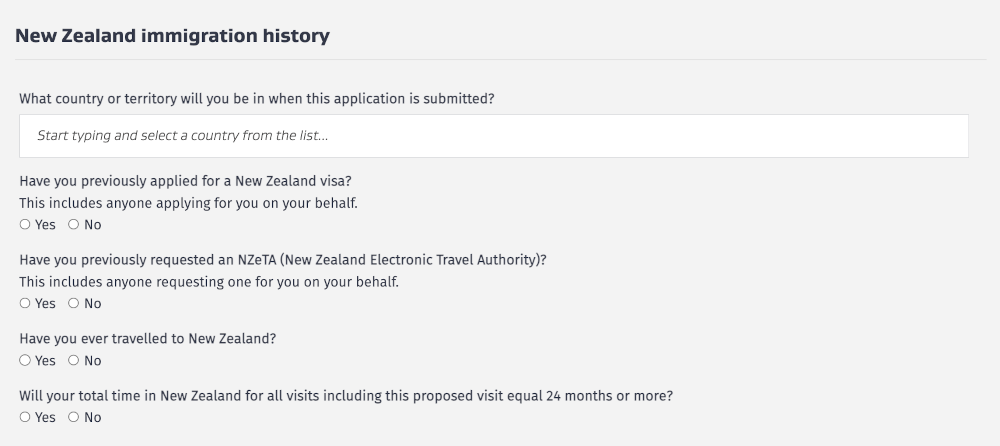Choose No for previously requested an NZeTA
Viewport: 1000px width, 446px height.
pyautogui.click(x=73, y=304)
